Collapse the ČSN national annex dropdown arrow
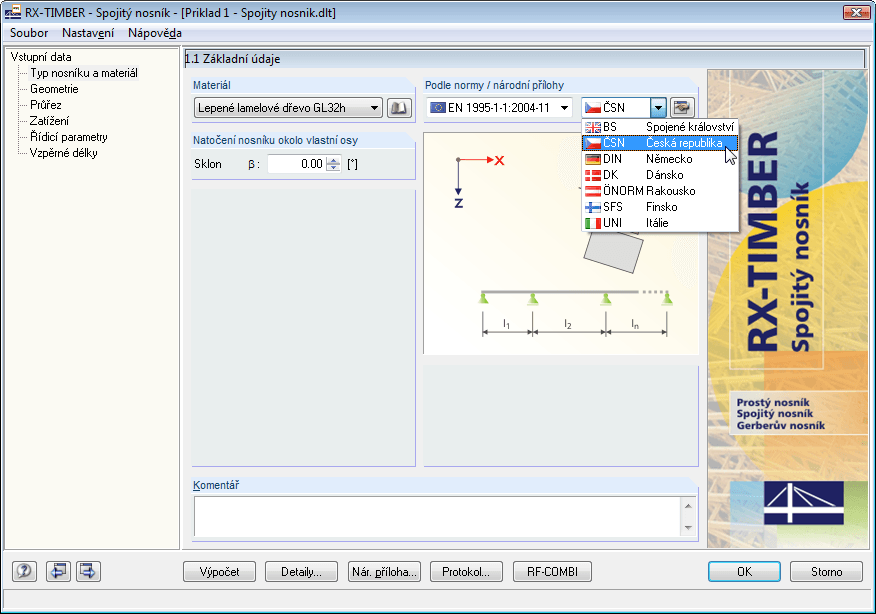Viewport: 876px width, 614px height. [x=659, y=107]
